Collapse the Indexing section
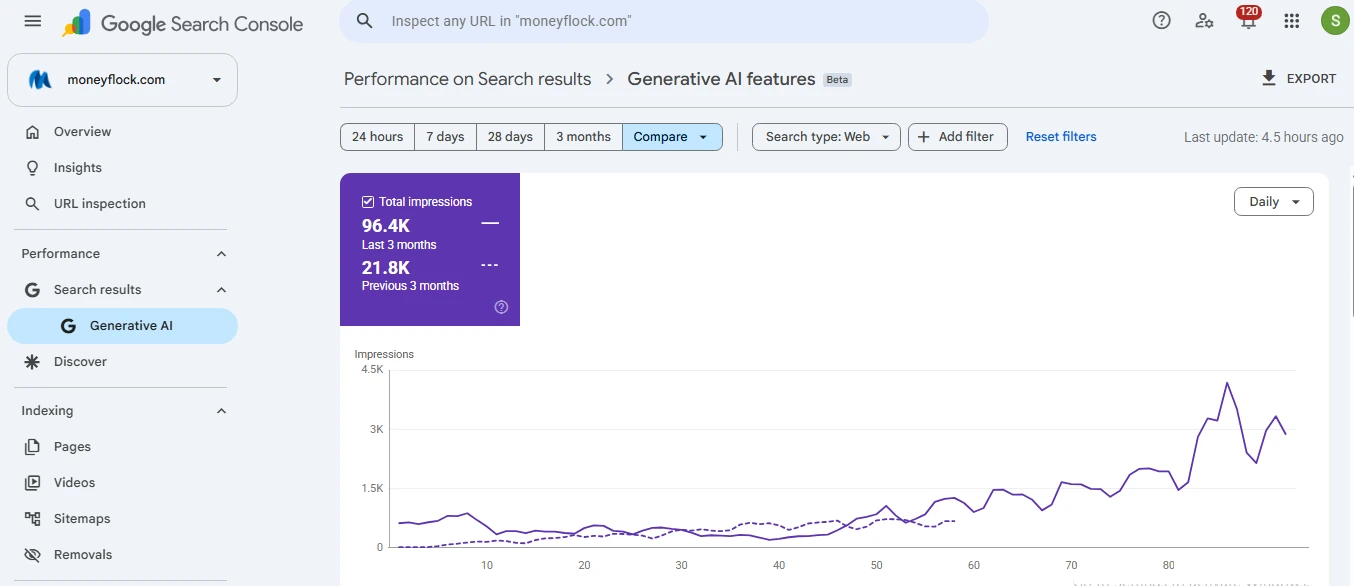 221,411
